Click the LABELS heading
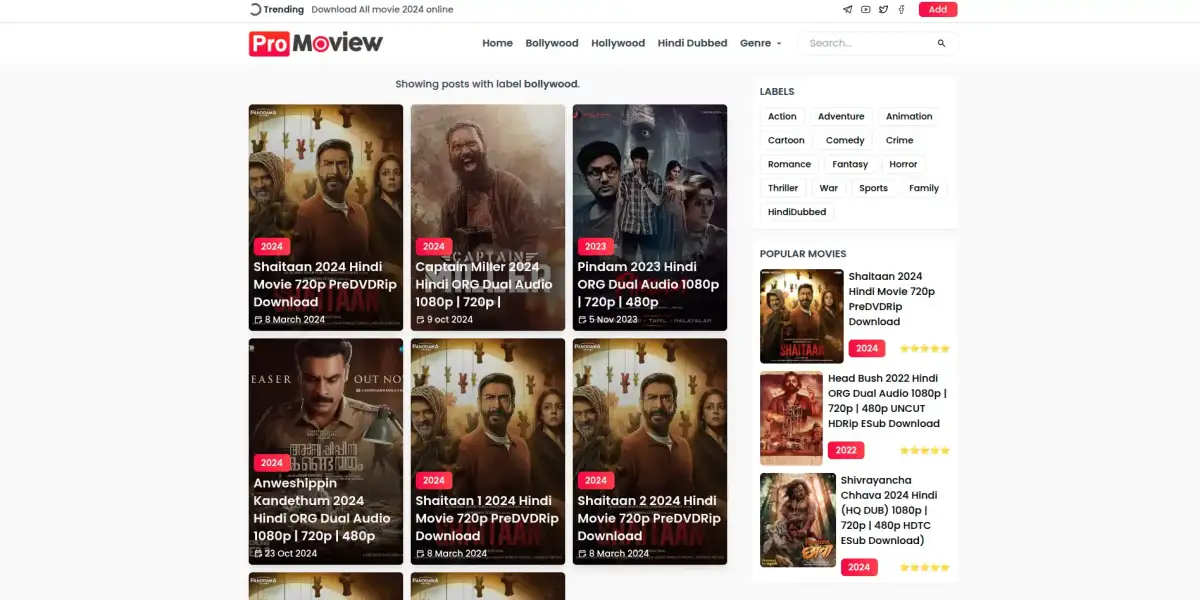Image resolution: width=1200 pixels, height=600 pixels. click(777, 92)
